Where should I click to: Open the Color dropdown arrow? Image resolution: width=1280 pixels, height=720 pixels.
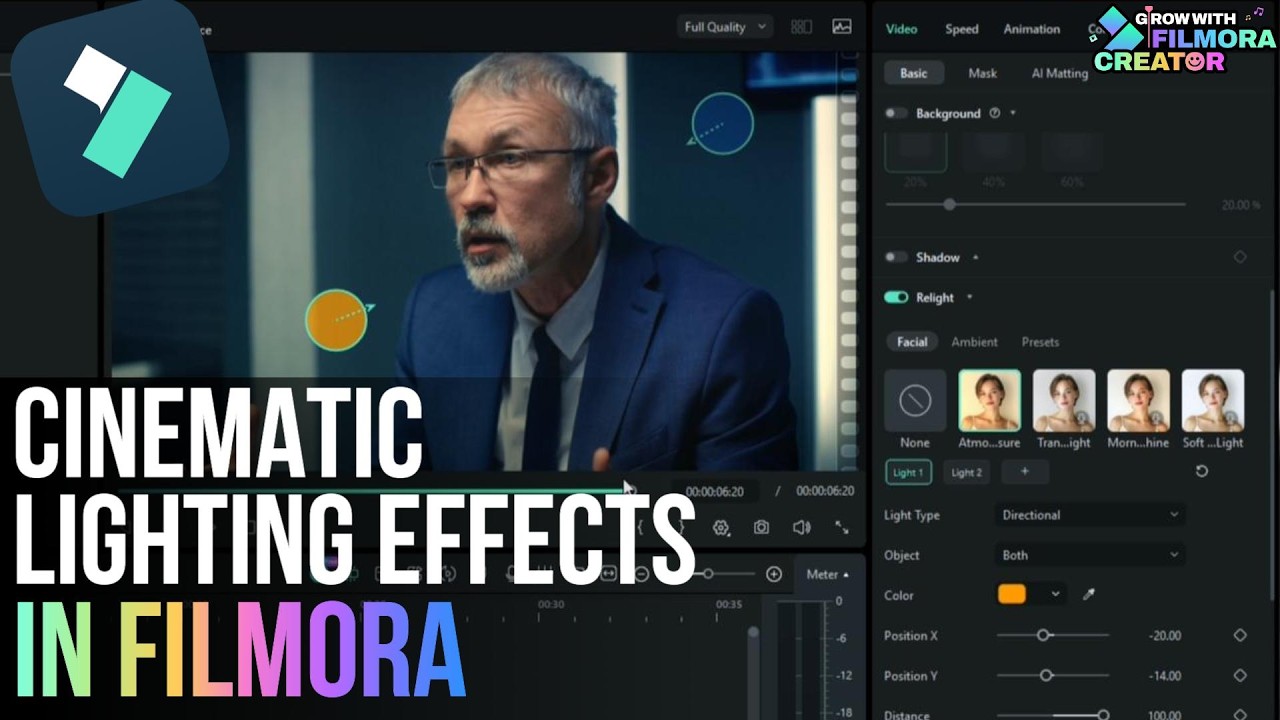(1055, 594)
